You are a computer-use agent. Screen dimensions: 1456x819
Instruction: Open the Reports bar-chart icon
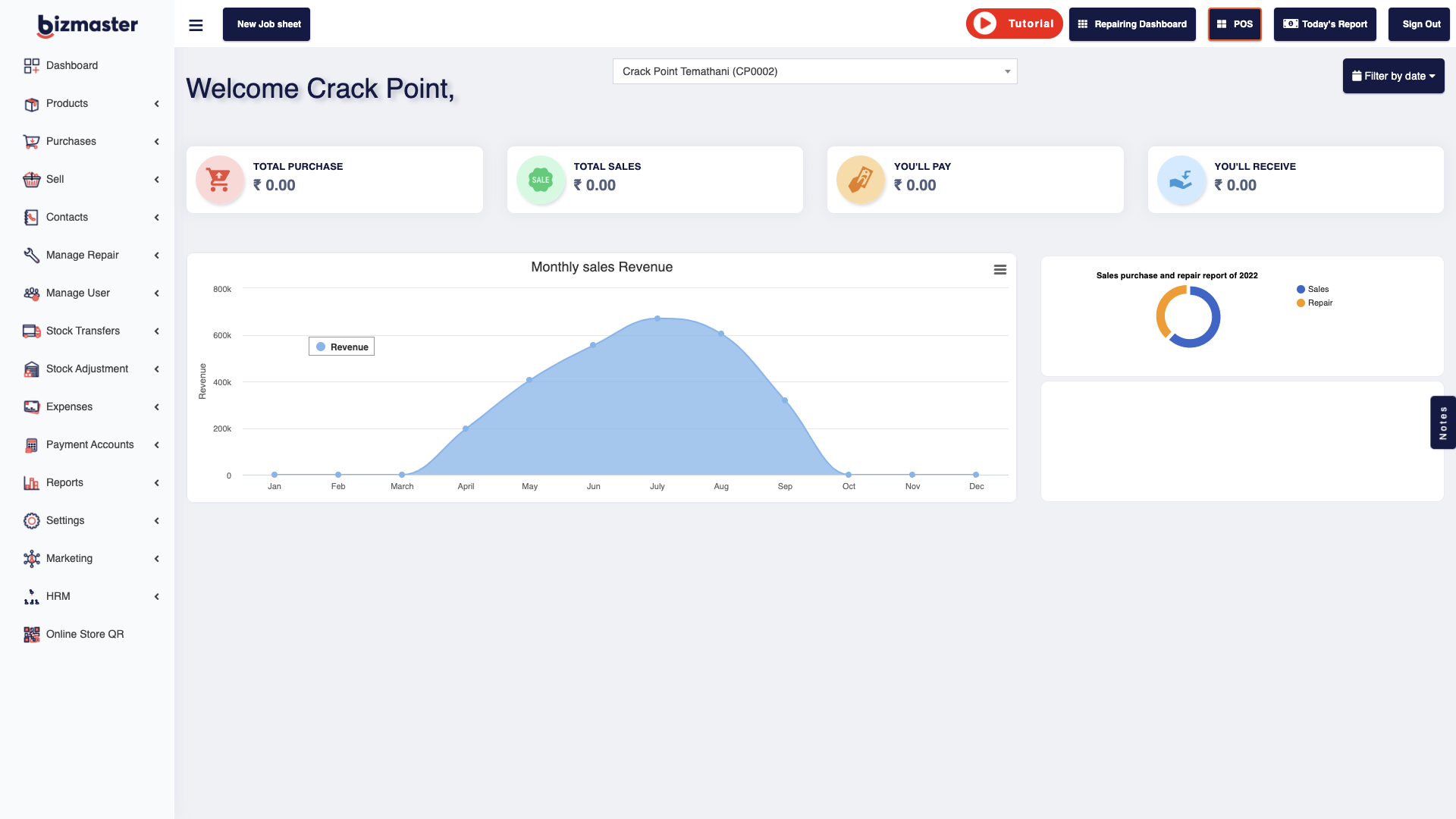pos(31,482)
